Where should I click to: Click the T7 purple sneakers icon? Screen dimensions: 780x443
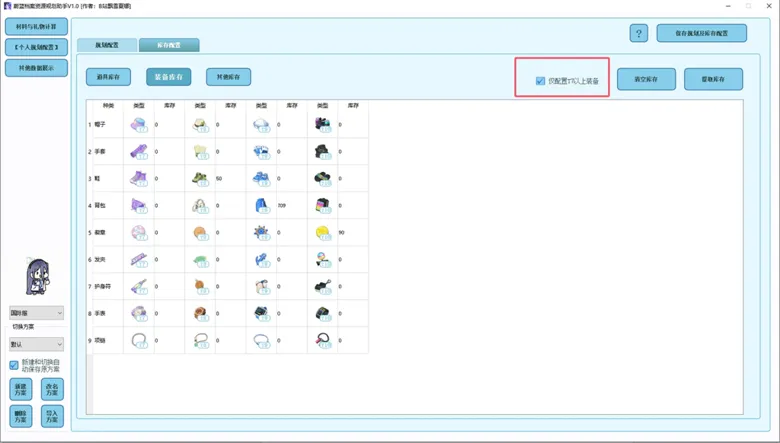coord(139,178)
